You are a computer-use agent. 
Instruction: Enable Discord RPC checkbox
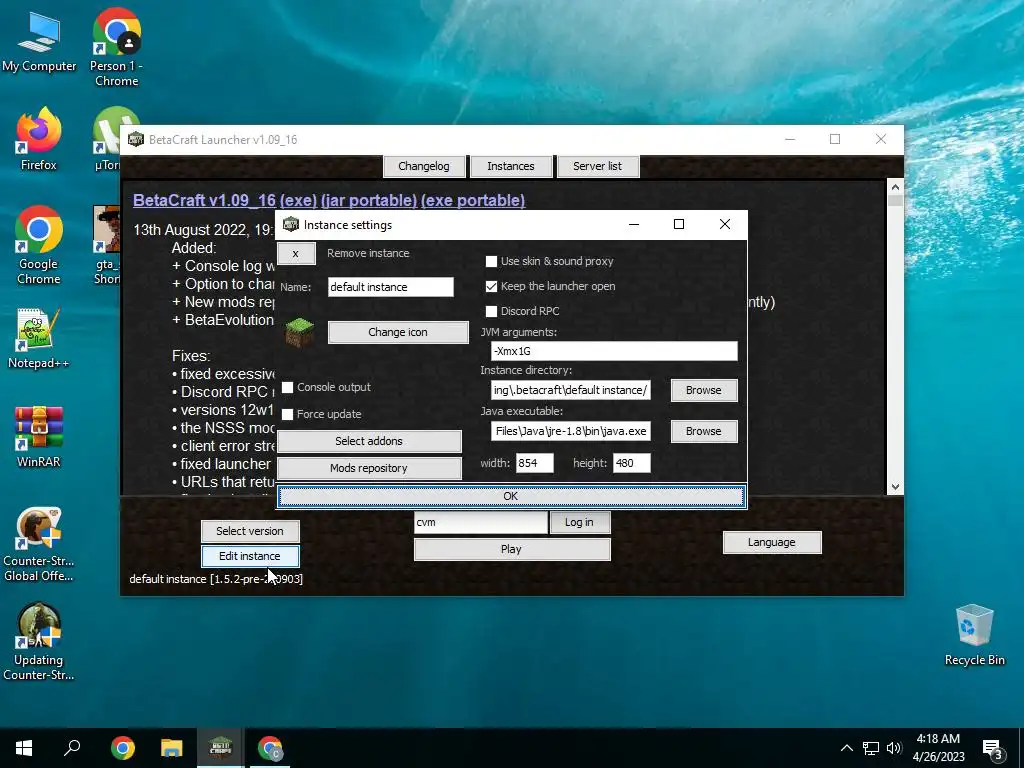[491, 311]
